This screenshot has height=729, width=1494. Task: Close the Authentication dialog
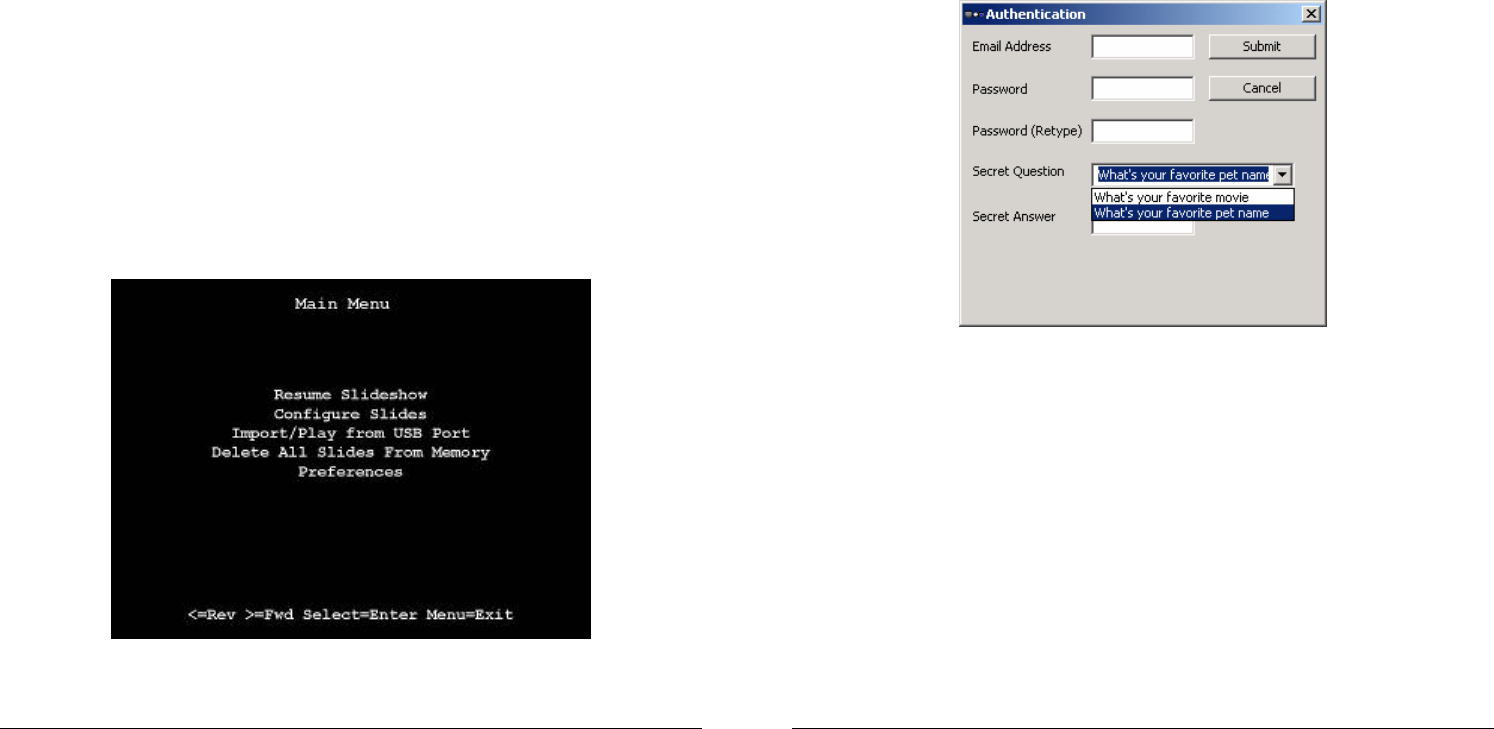1311,14
